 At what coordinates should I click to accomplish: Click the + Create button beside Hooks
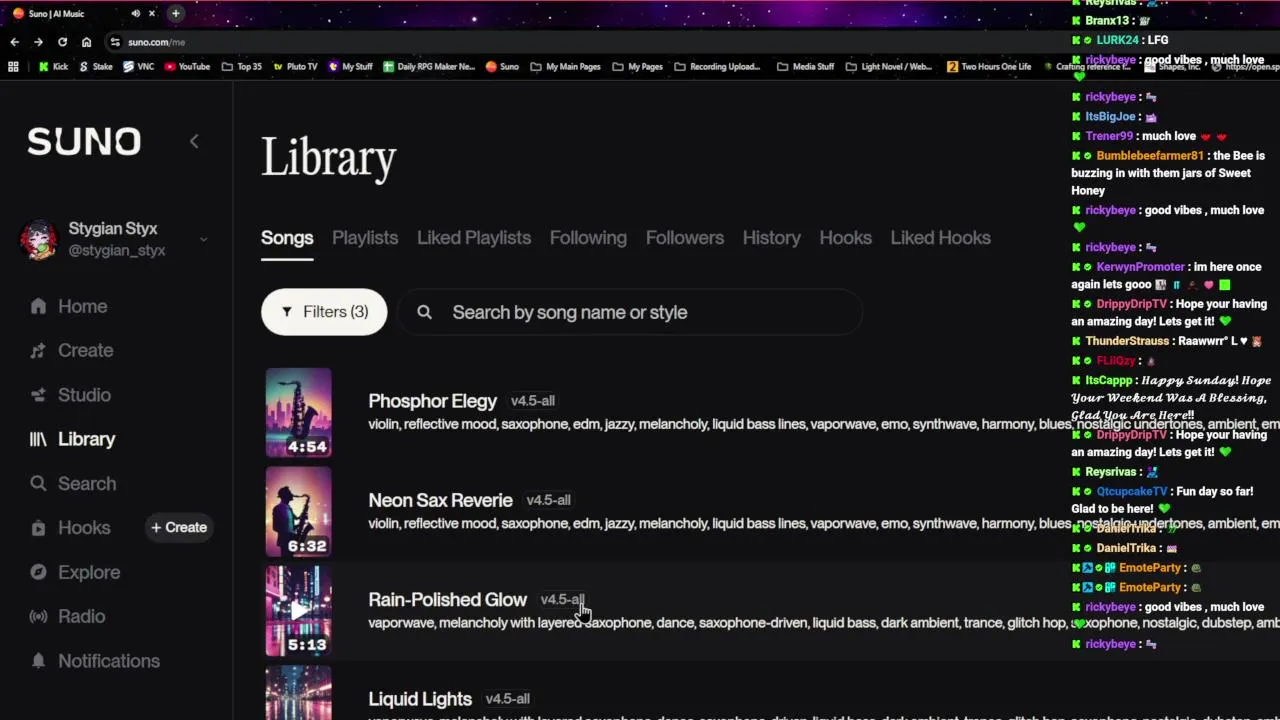[x=178, y=527]
